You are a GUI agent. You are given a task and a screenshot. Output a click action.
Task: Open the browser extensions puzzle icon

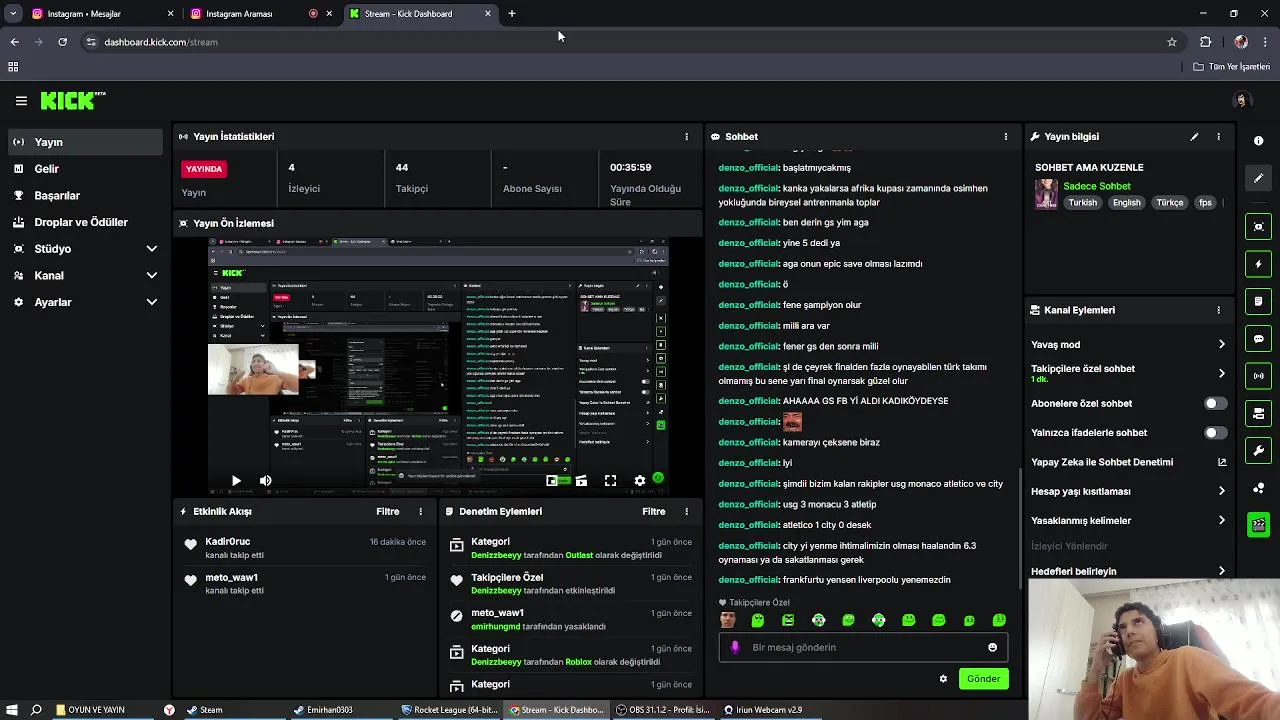(1205, 42)
